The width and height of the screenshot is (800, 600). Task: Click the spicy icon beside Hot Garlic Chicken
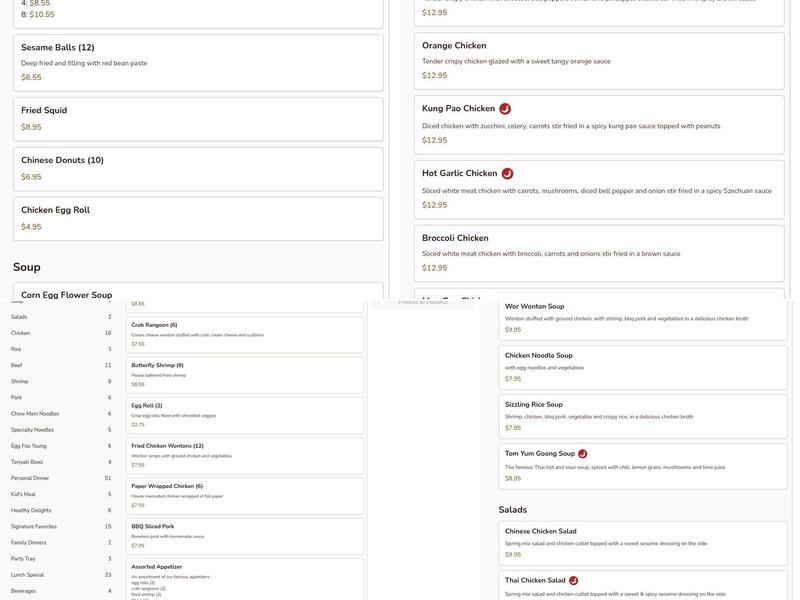coord(507,174)
